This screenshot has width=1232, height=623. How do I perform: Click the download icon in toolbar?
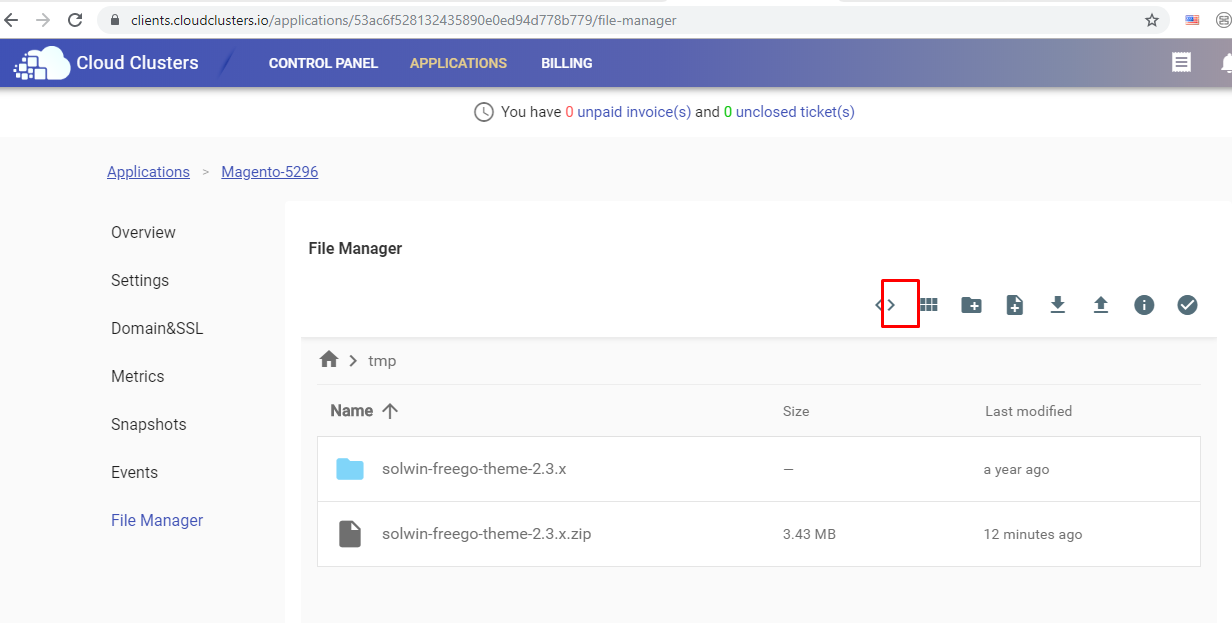1057,305
